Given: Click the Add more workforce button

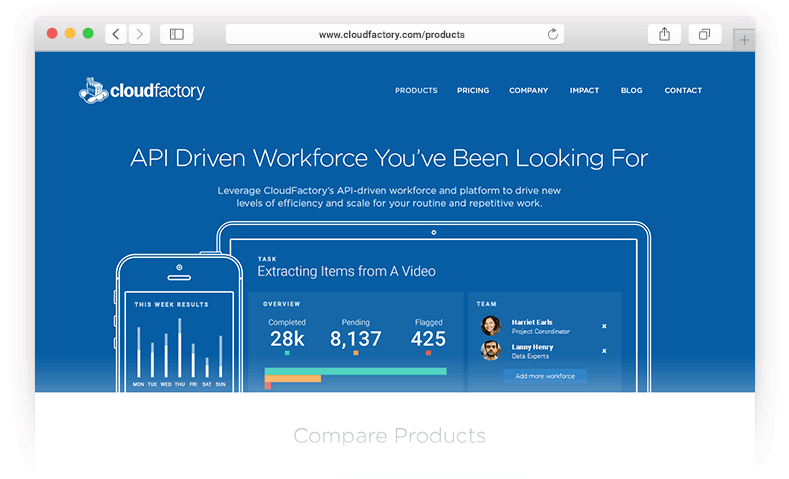Looking at the screenshot, I should (x=545, y=376).
